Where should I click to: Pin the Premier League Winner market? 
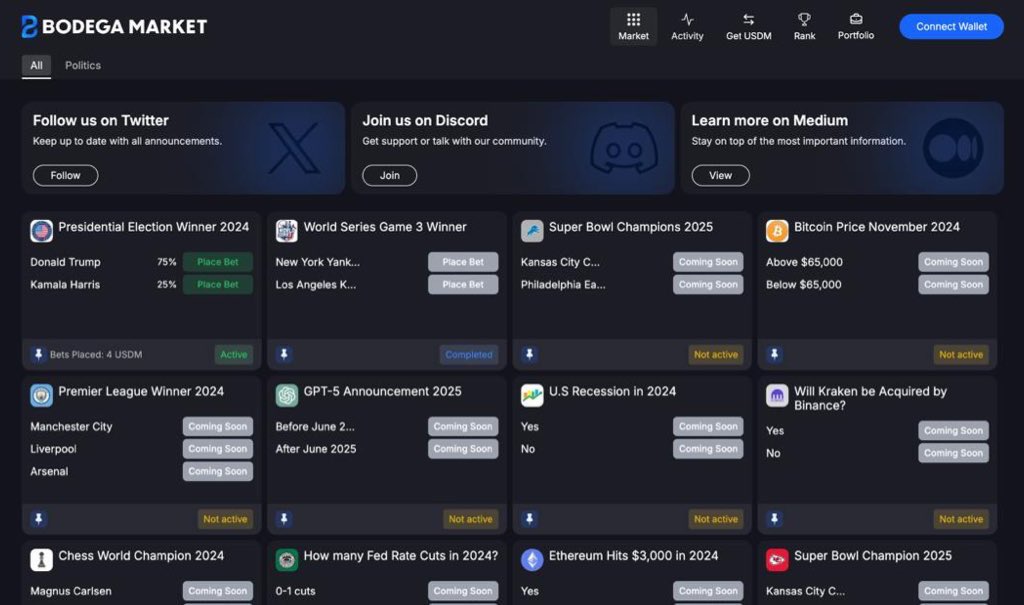click(39, 519)
